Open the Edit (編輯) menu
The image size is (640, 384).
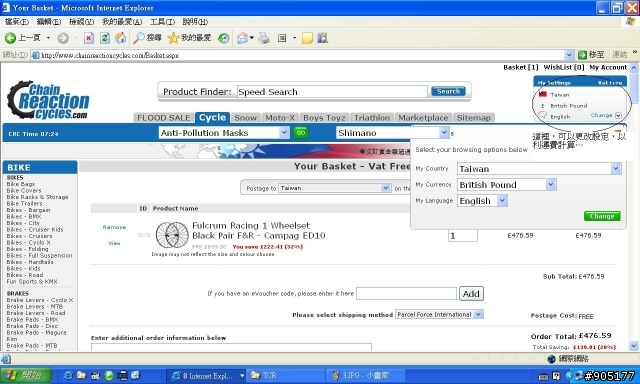click(49, 22)
